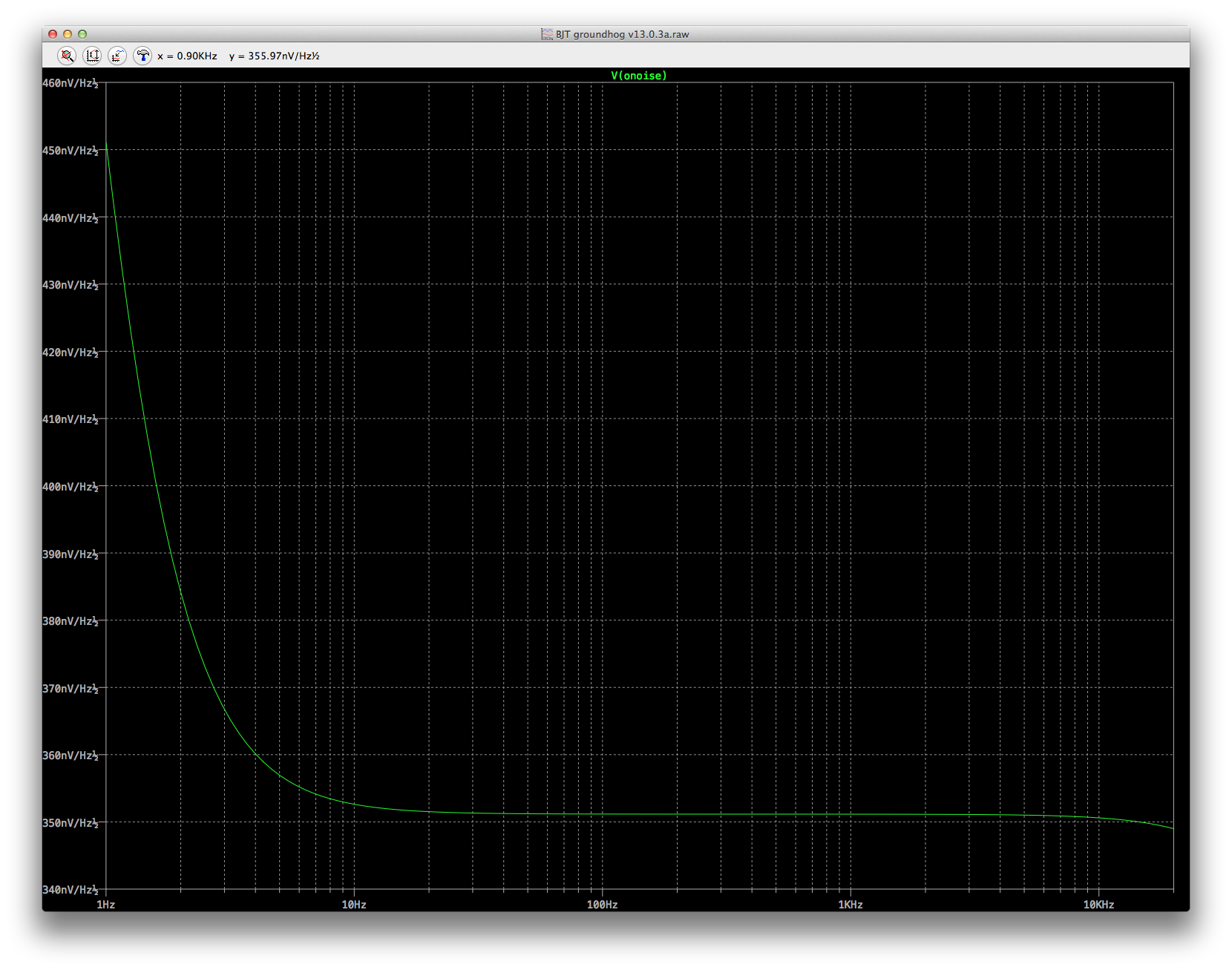Click the 390nV/Hz½ axis label
Viewport: 1232px width, 970px height.
(x=71, y=554)
